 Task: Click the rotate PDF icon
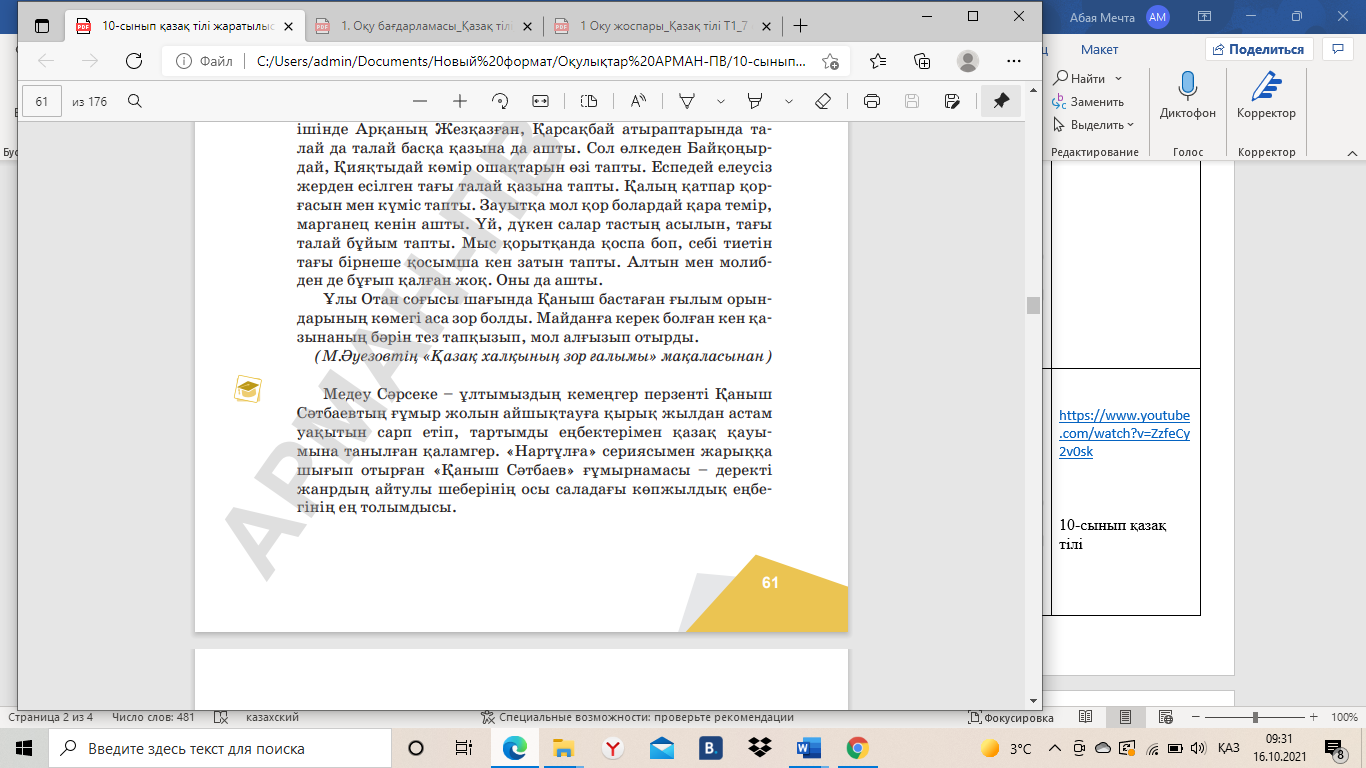[500, 101]
